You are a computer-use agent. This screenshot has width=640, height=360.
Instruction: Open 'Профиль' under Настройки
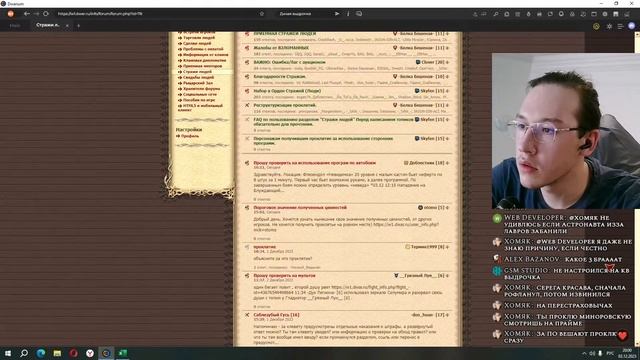point(190,136)
